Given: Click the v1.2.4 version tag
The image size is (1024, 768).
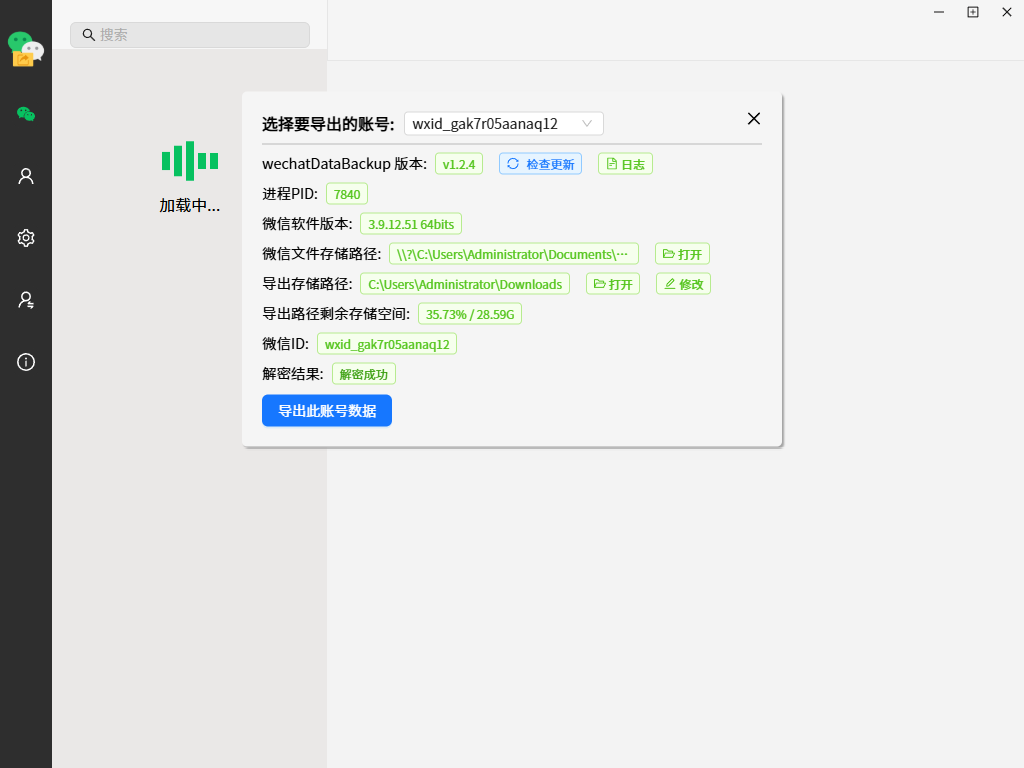Looking at the screenshot, I should point(458,164).
